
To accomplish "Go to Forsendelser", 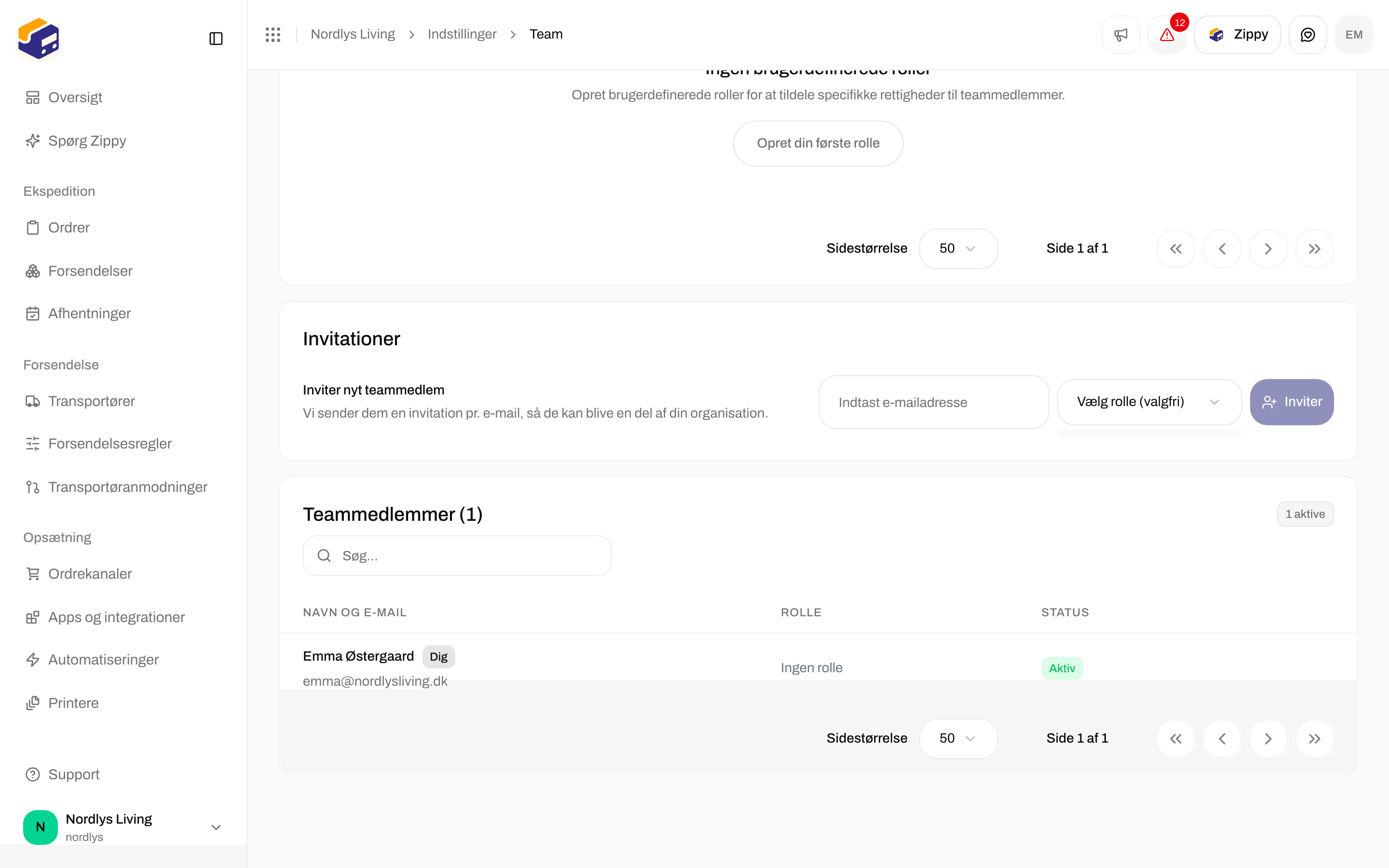I will pos(123,271).
